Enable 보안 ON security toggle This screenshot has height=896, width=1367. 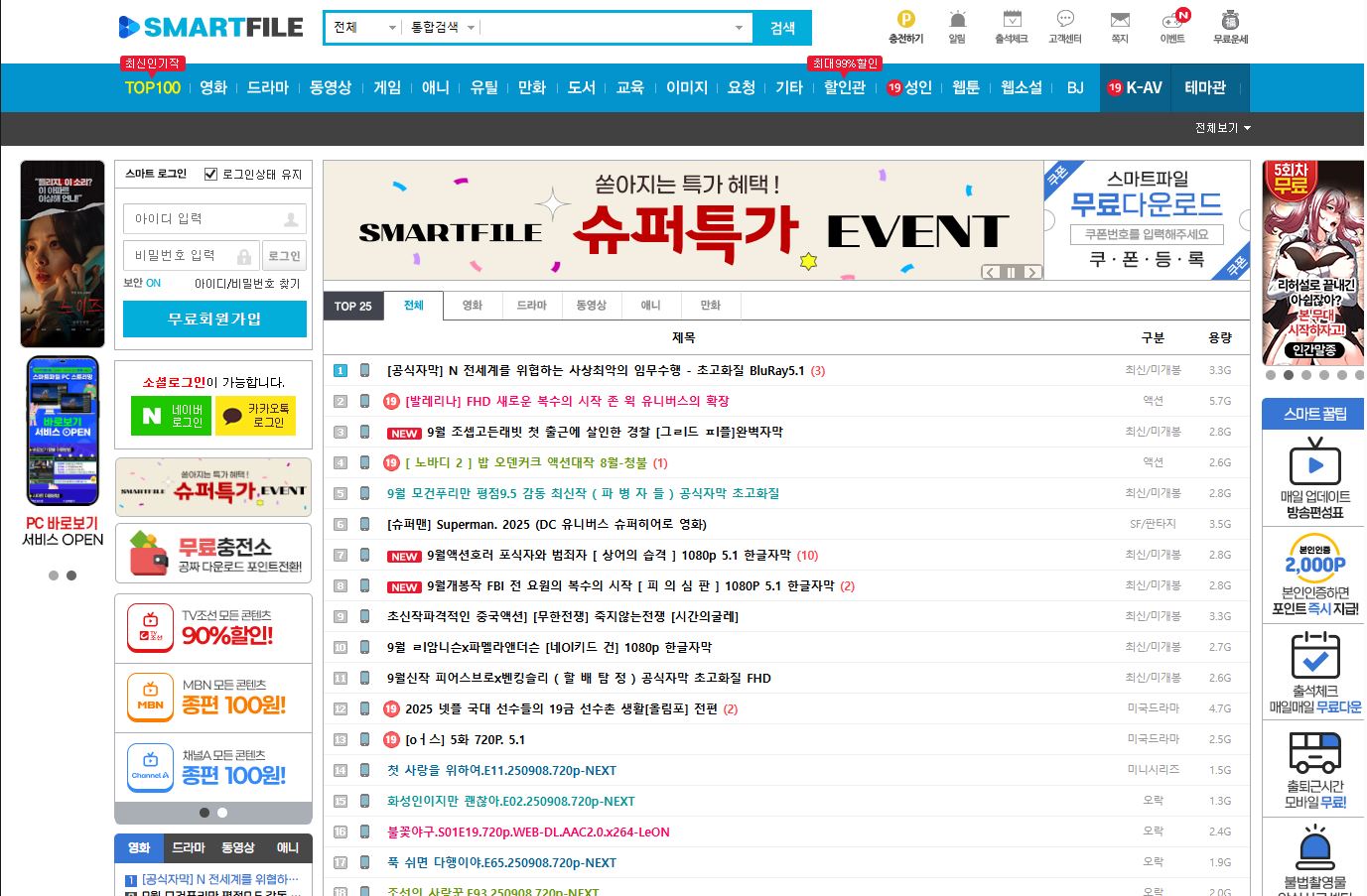[151, 282]
